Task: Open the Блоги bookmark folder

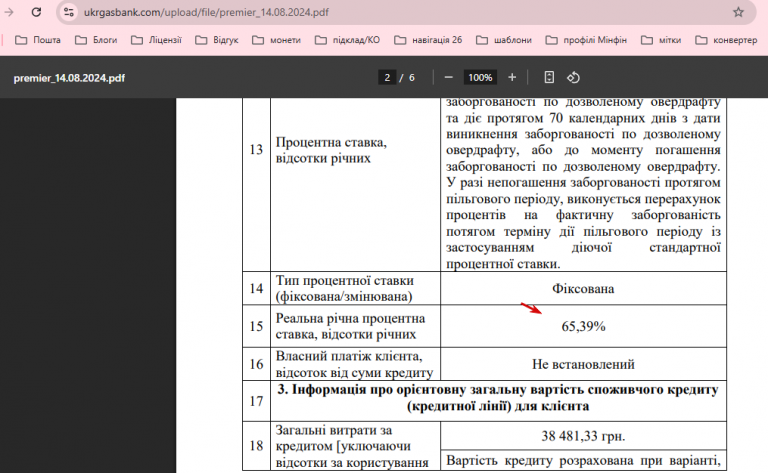Action: pos(96,40)
